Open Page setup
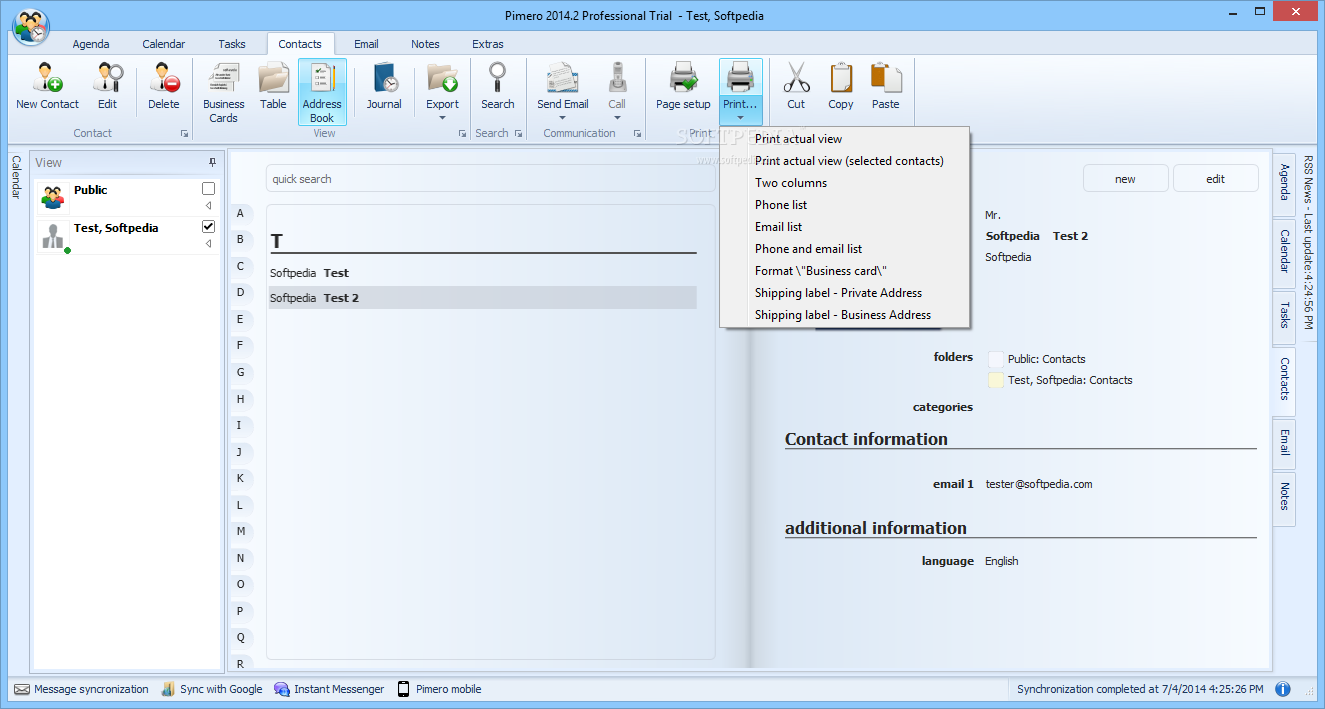 683,85
